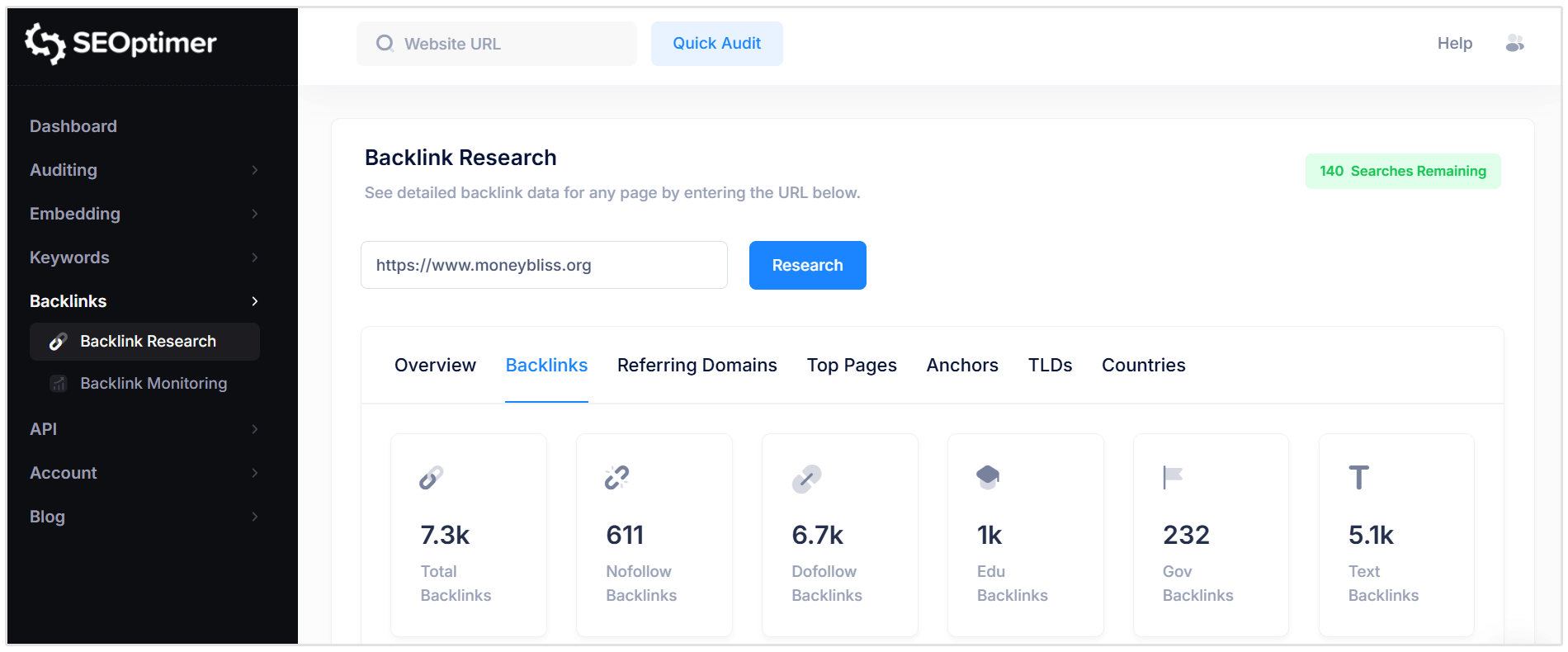1568x652 pixels.
Task: Click the Nofollow Backlinks broken-link icon
Action: pos(616,478)
